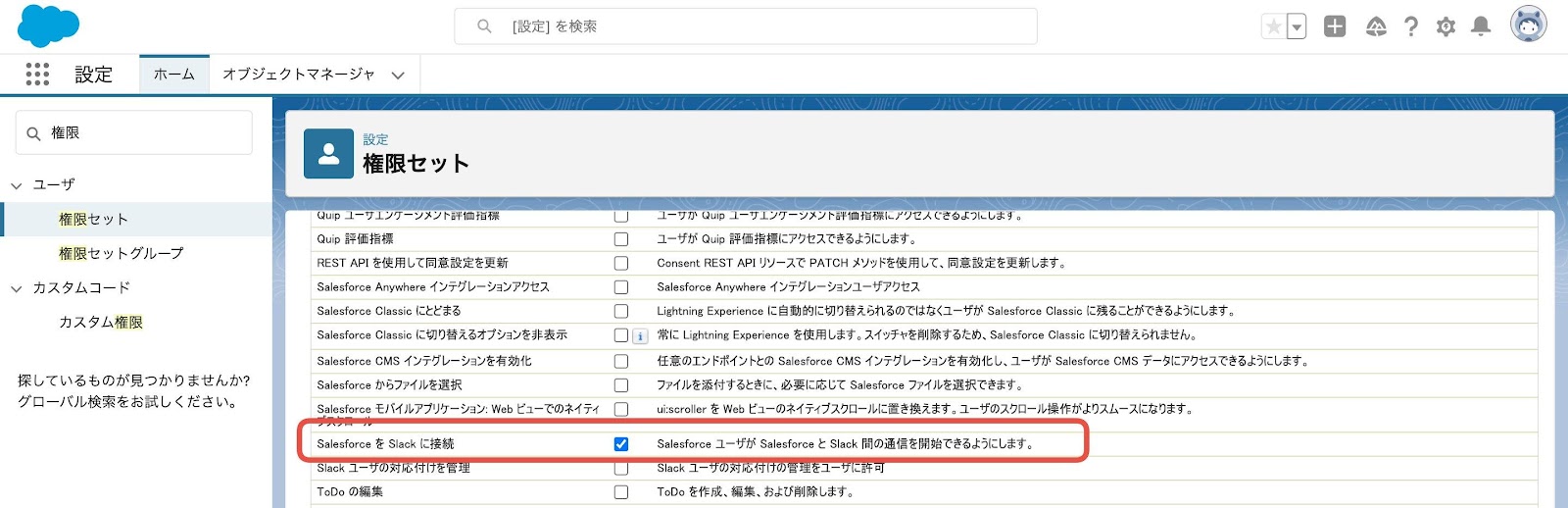
Task: Open 権限セットグループ in the sidebar
Action: (121, 254)
